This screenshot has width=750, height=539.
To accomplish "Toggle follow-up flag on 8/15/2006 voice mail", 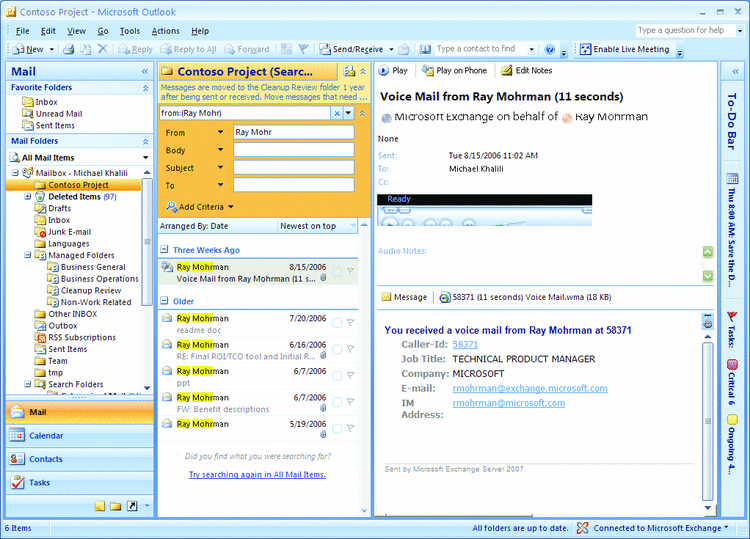I will pyautogui.click(x=350, y=271).
